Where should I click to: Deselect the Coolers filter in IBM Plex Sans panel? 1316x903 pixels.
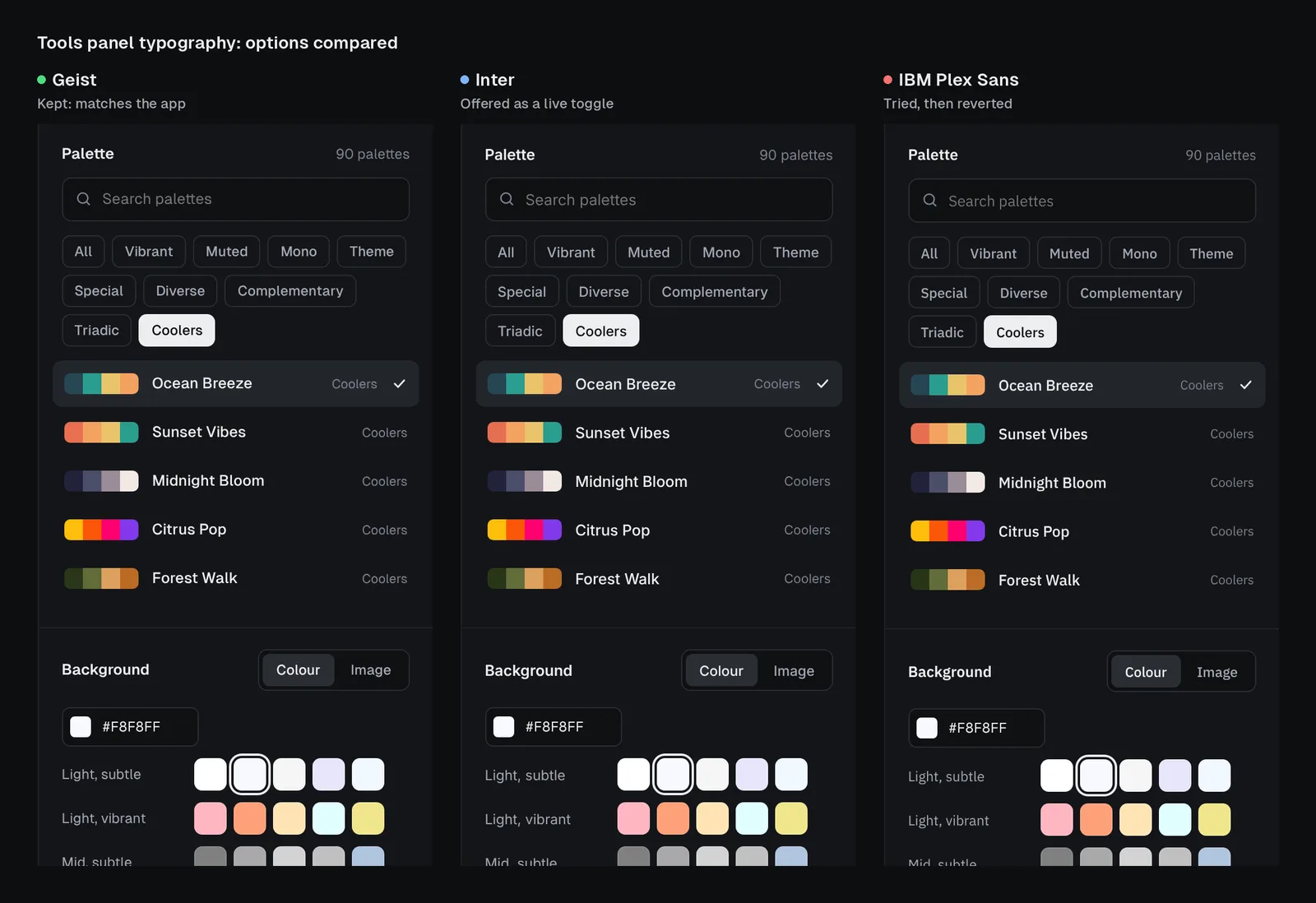(1020, 332)
